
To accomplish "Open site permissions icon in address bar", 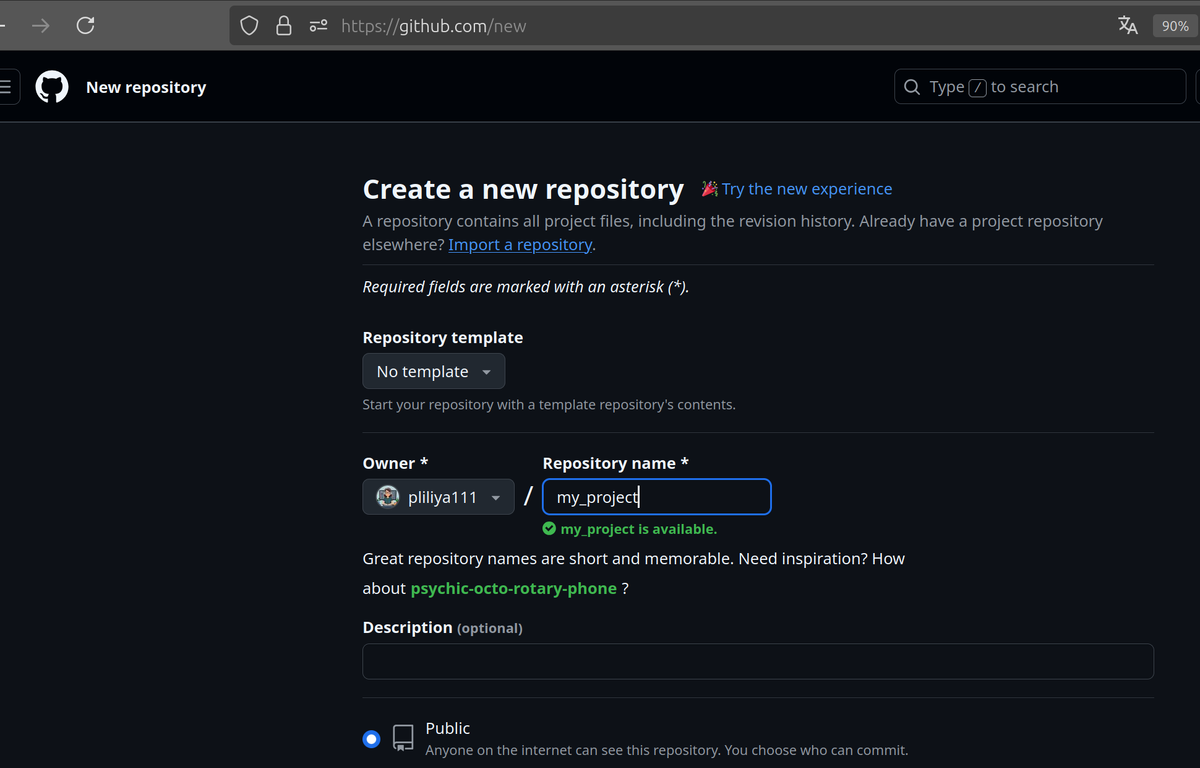I will point(318,26).
